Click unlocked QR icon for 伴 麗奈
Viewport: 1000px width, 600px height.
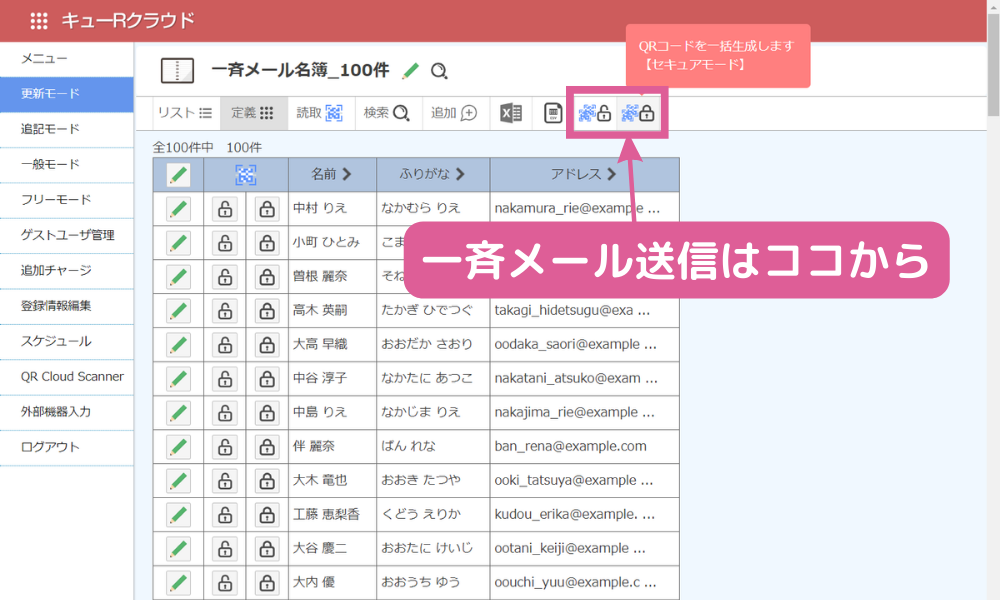pos(224,447)
